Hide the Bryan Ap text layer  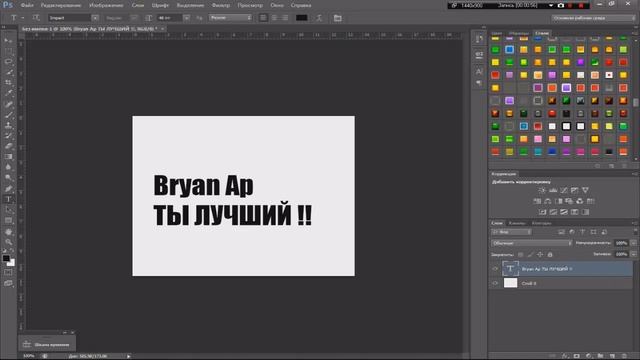[x=495, y=269]
